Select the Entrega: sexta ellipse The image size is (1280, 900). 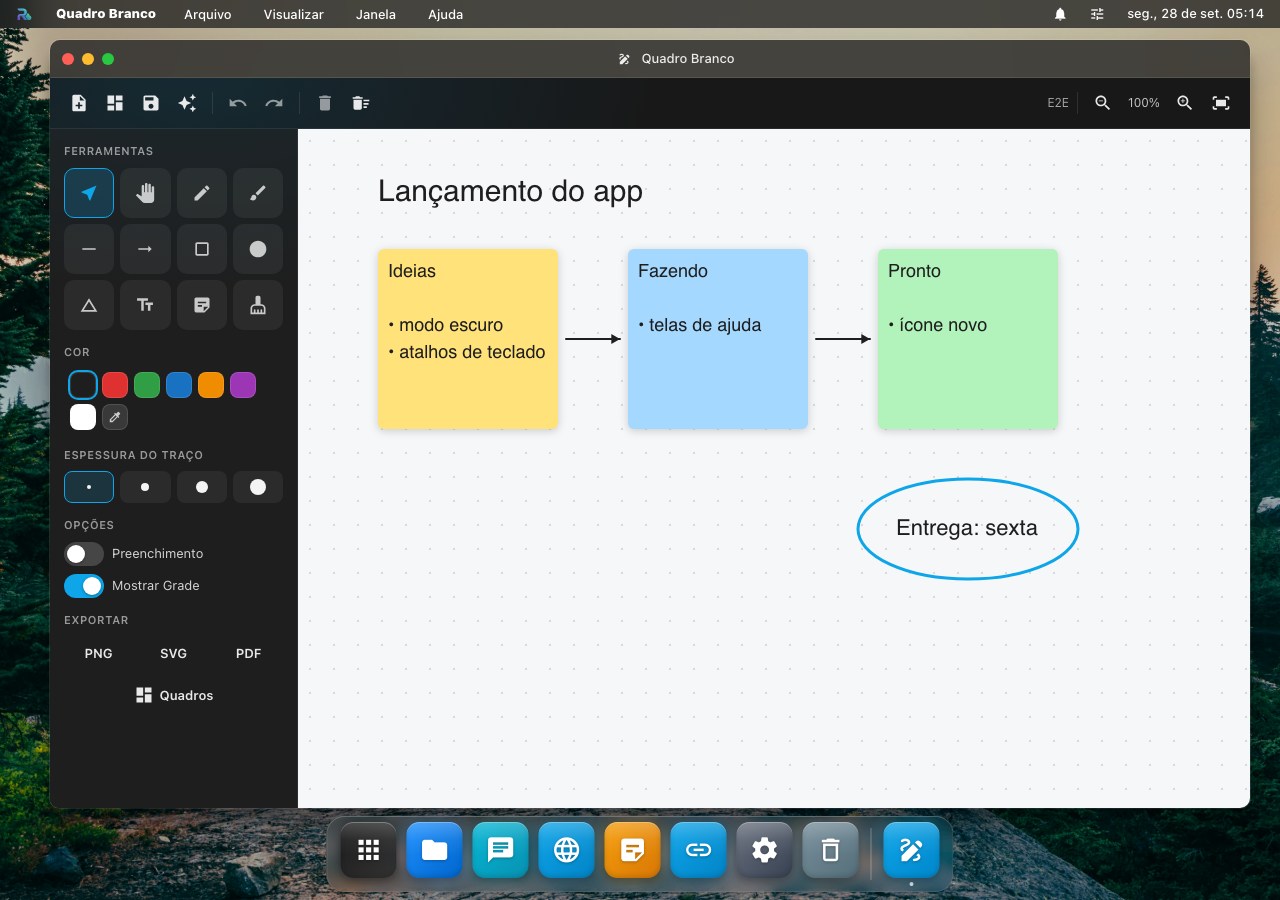[968, 529]
